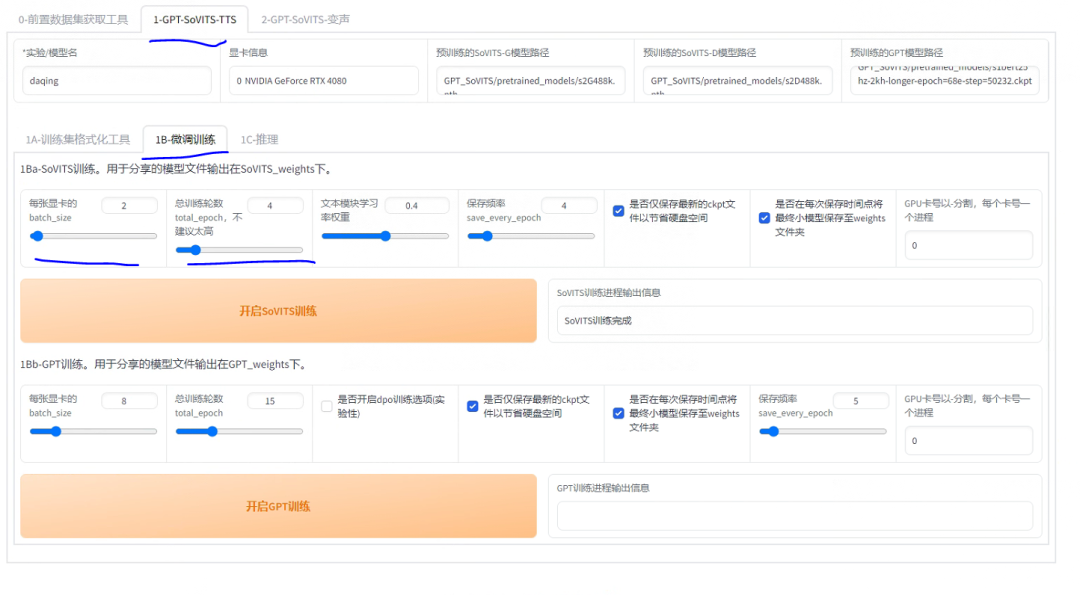Select the 1A-训练集格式化工具 sub-tab

(78, 139)
